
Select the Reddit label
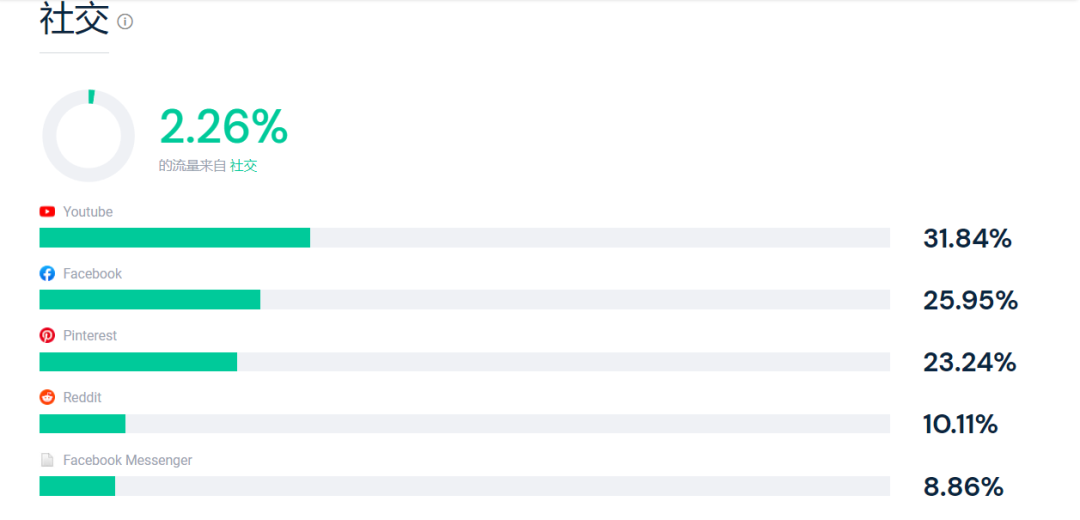coord(83,397)
